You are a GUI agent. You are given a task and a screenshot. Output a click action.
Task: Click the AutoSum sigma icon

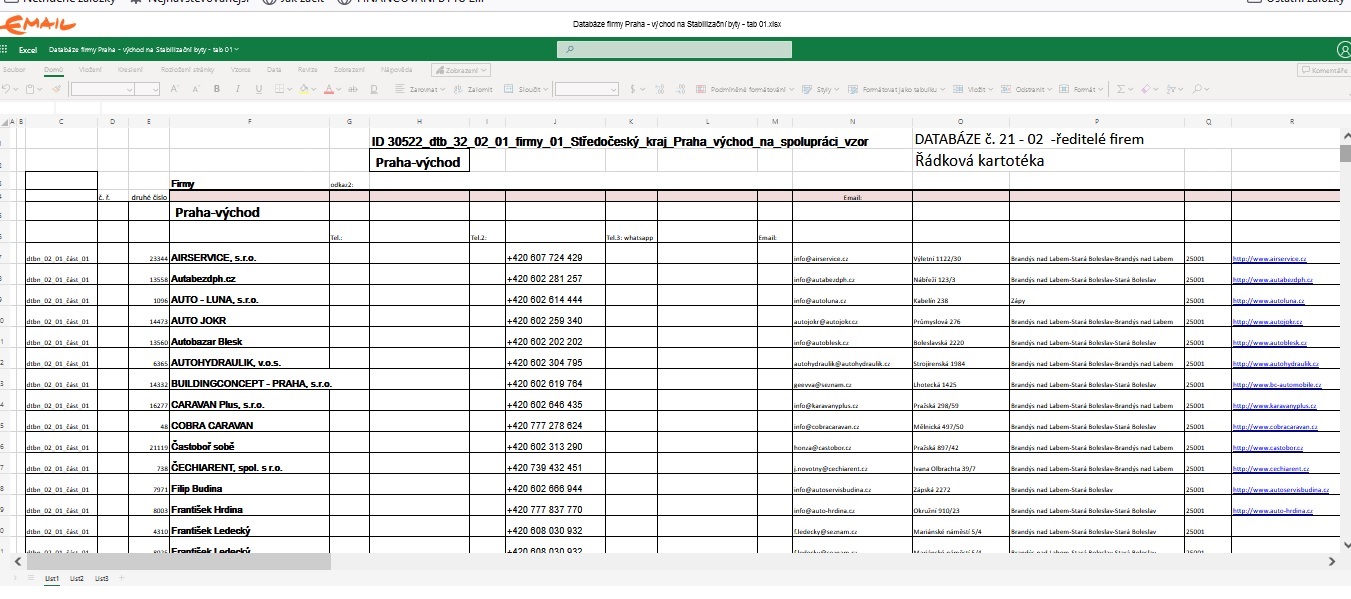coord(1120,89)
